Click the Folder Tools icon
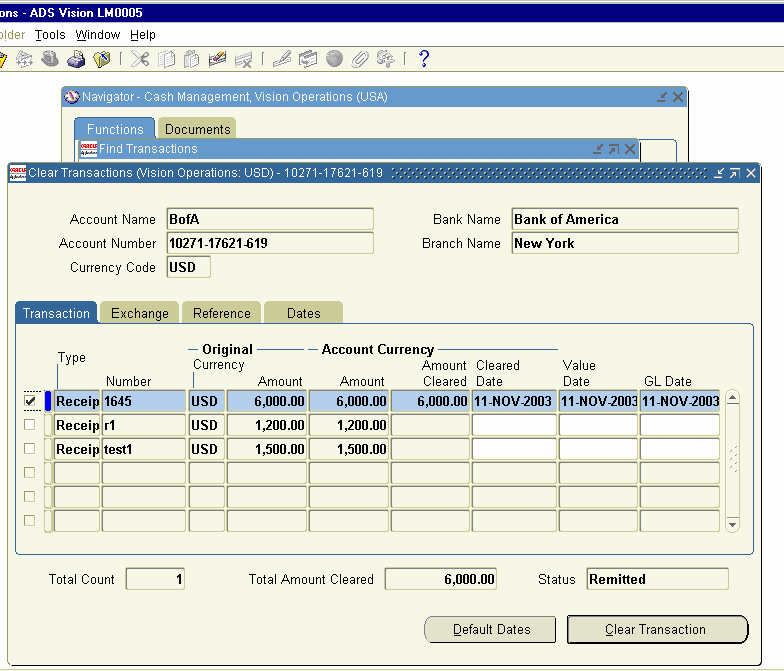This screenshot has height=671, width=784. (385, 59)
